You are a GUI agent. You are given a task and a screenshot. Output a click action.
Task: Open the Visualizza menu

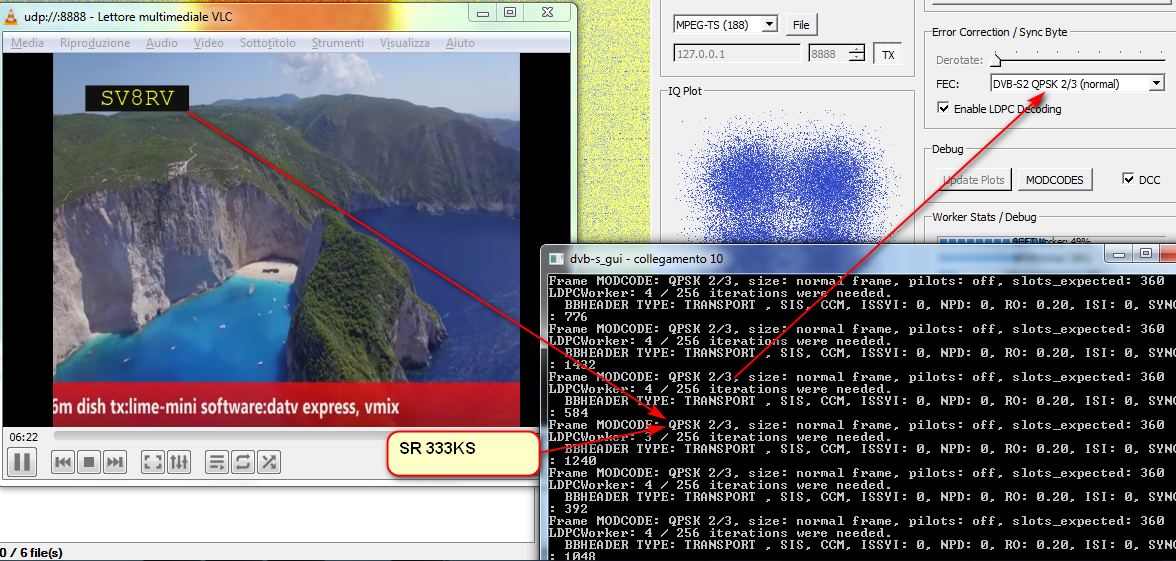click(405, 43)
